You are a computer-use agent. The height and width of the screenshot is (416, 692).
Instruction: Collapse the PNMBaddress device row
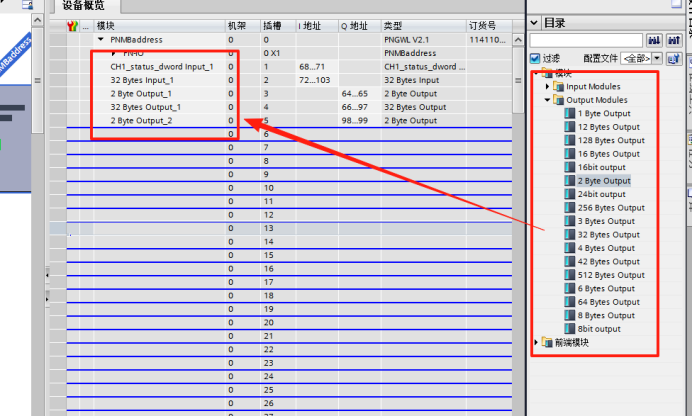[101, 40]
